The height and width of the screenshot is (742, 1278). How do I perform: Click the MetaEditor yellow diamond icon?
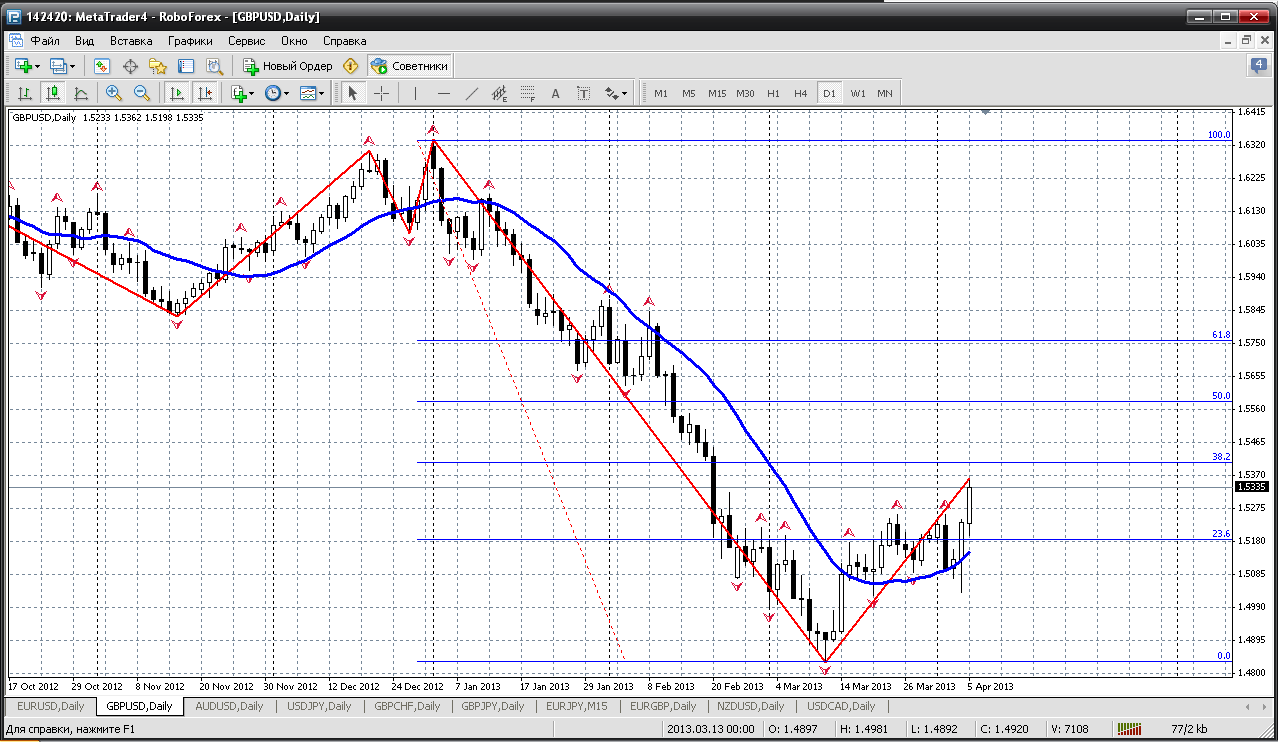click(x=350, y=66)
